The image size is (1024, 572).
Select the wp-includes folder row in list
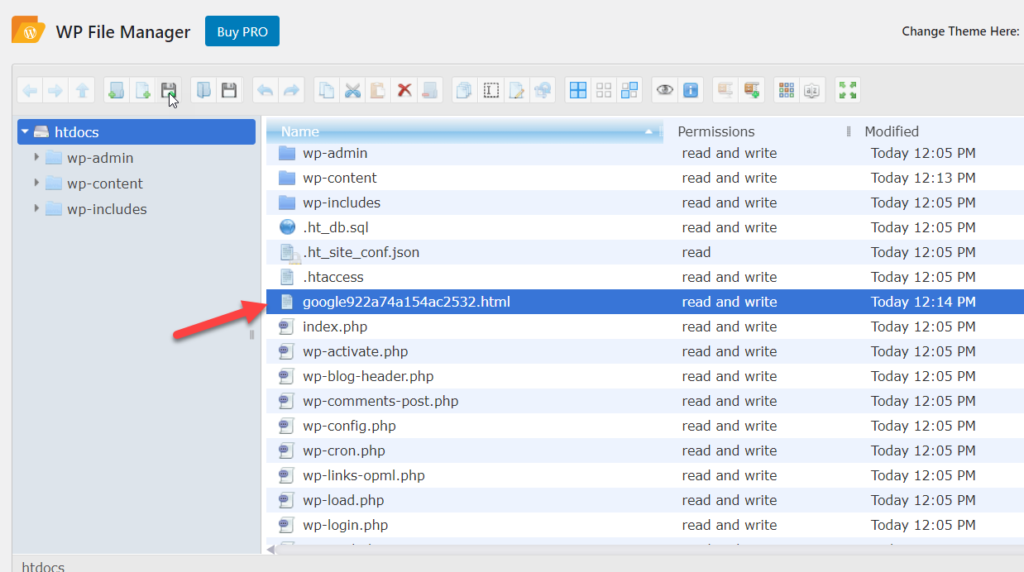coord(645,202)
